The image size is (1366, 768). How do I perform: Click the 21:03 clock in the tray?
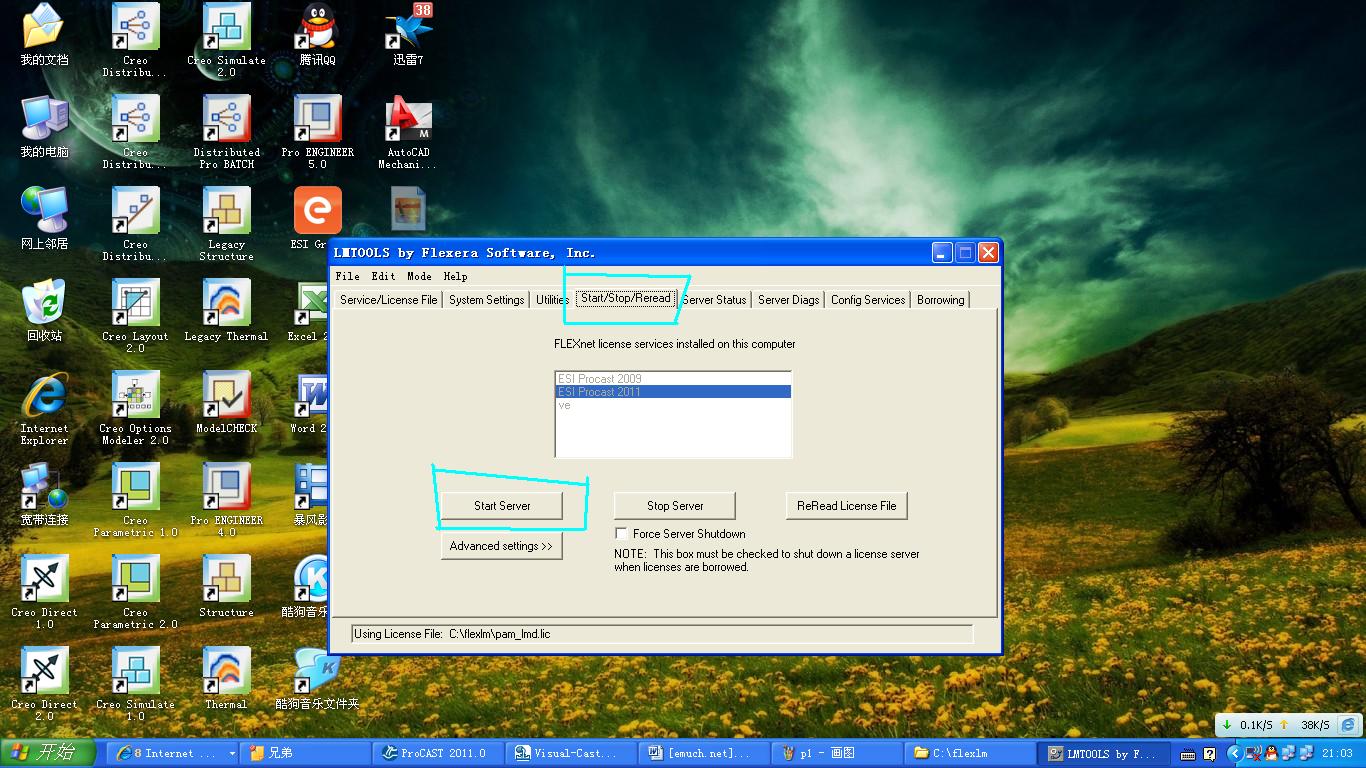1336,753
